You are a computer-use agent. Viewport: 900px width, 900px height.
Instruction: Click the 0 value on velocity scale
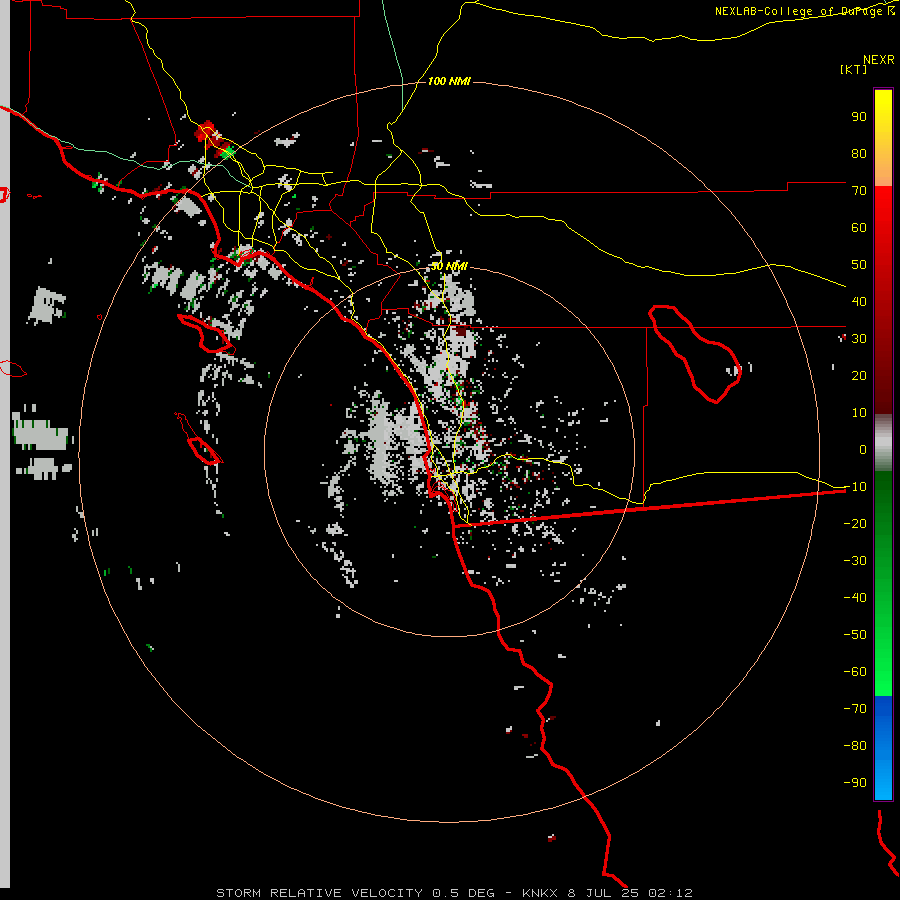[863, 449]
